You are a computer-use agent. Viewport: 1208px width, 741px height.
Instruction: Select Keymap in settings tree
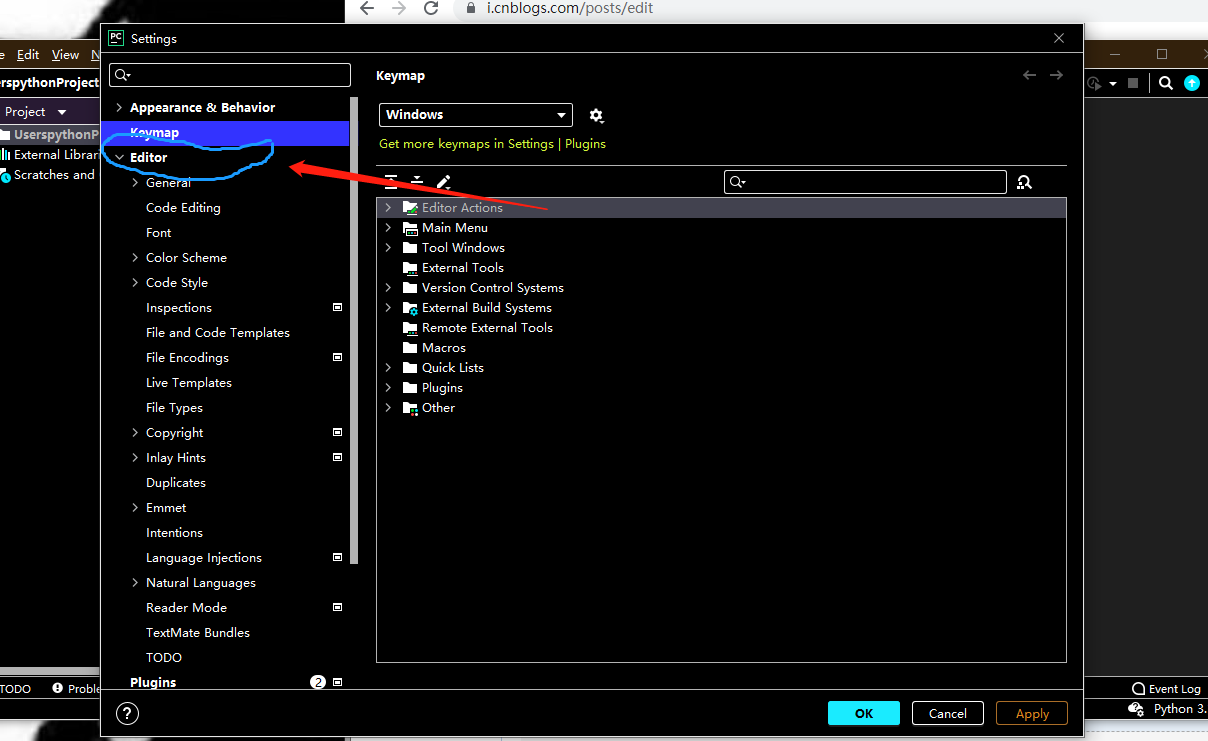(x=226, y=132)
